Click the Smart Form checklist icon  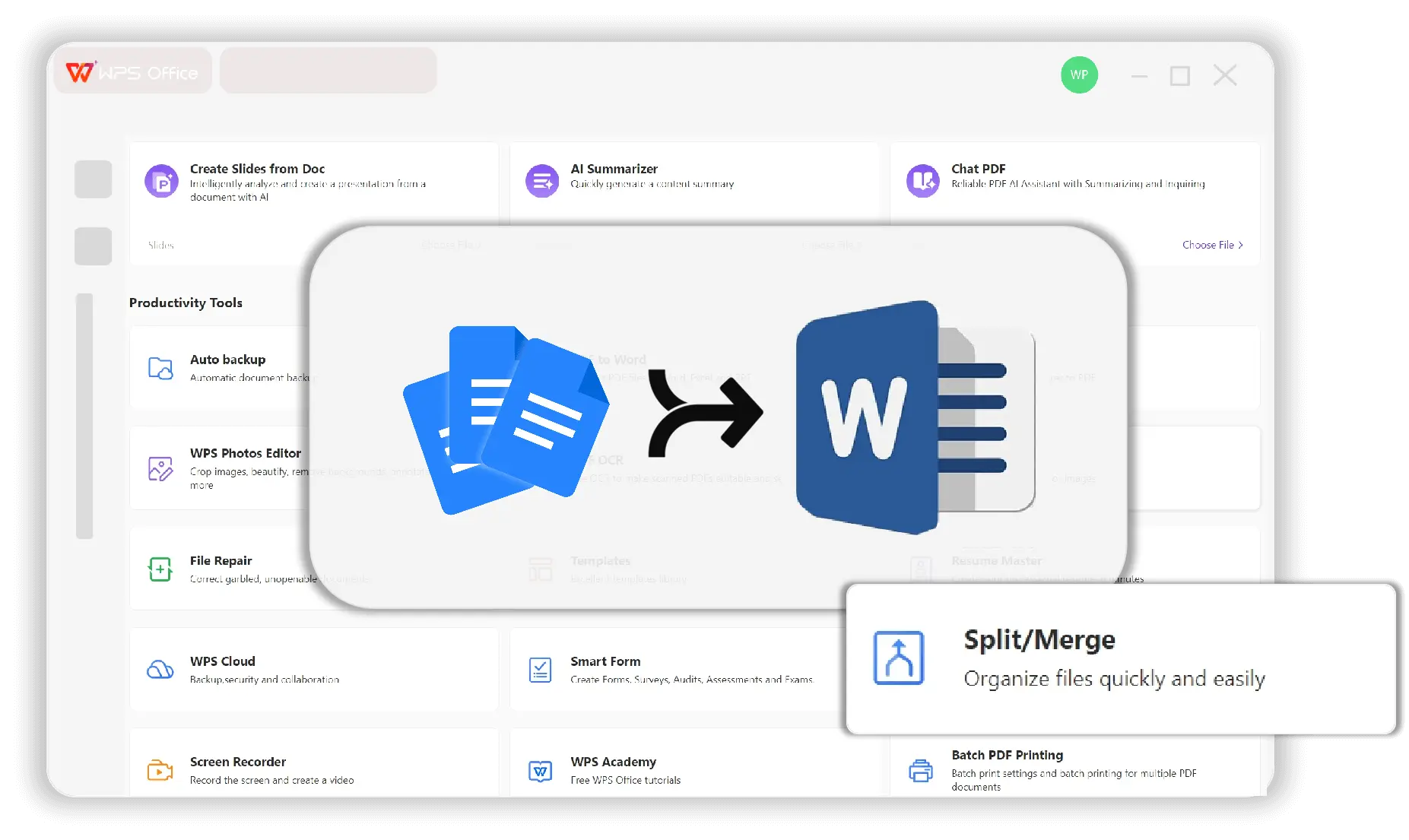click(540, 670)
